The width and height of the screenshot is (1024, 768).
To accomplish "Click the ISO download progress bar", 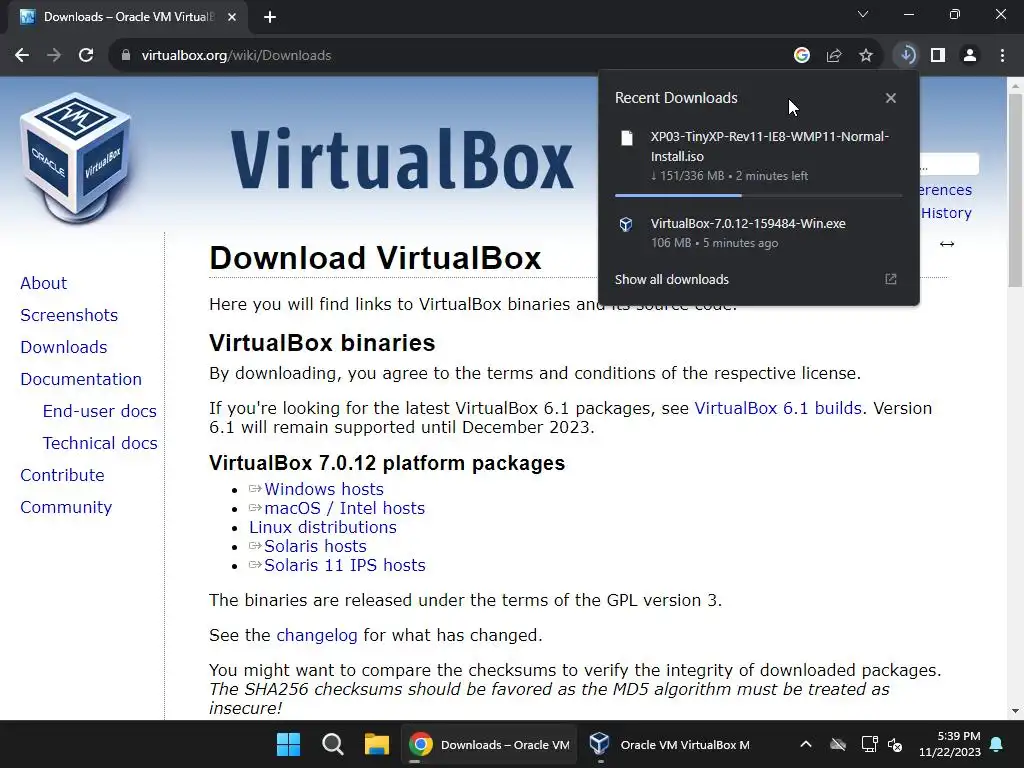I will pos(758,195).
